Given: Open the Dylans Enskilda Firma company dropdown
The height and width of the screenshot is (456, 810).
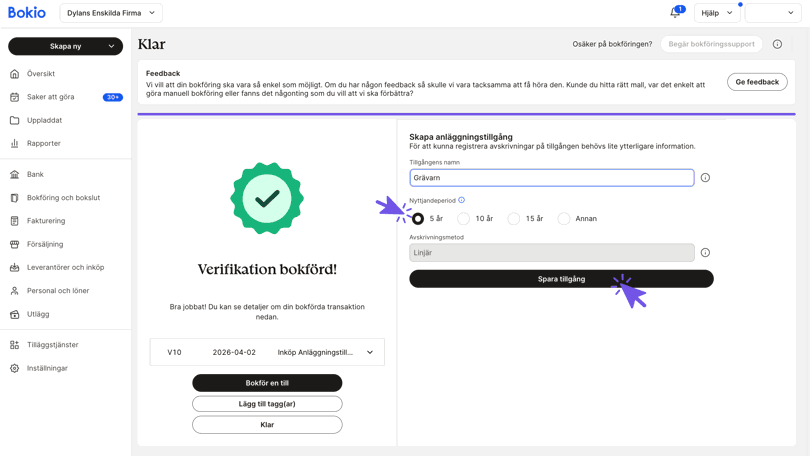Looking at the screenshot, I should tap(111, 13).
